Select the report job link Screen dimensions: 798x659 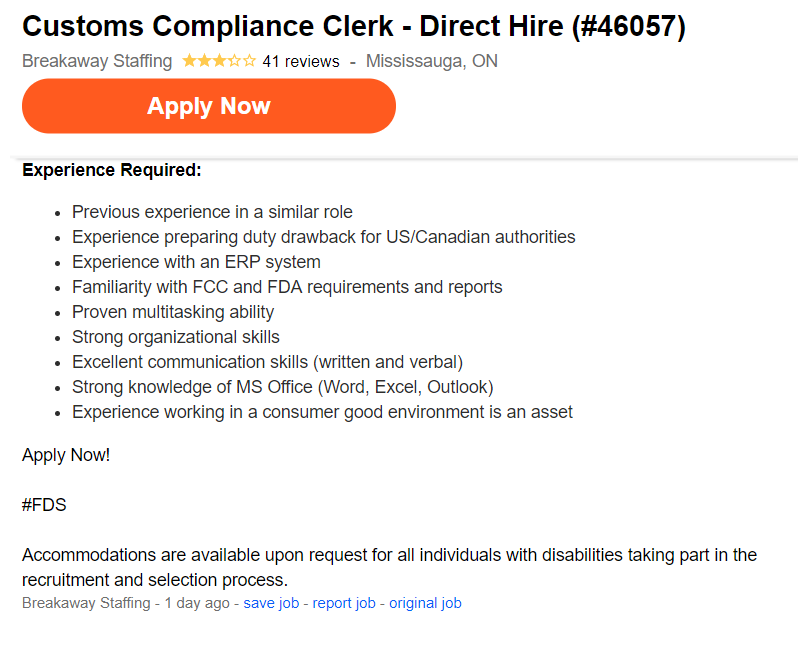(344, 603)
